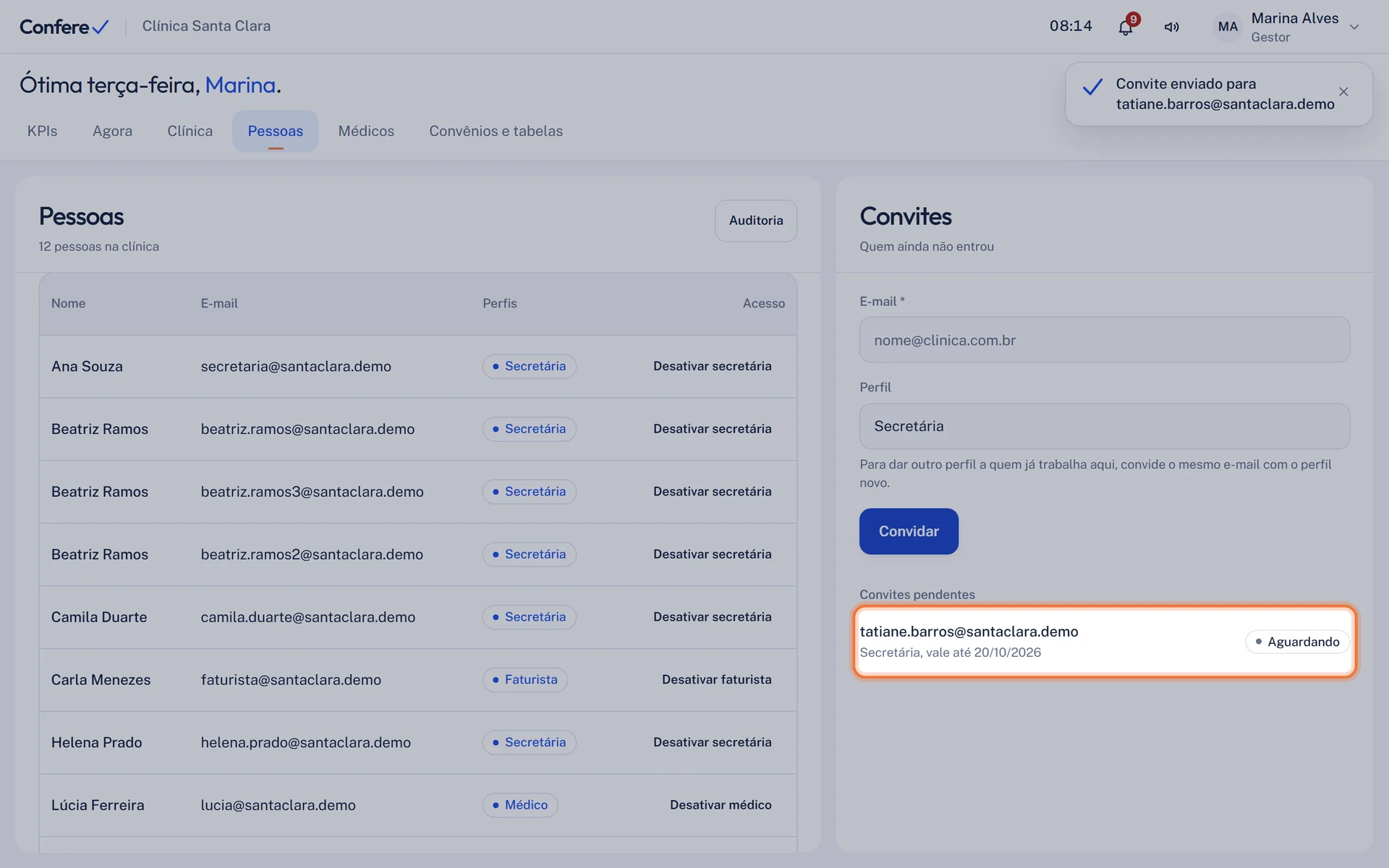This screenshot has width=1389, height=868.
Task: Click the faturista@santaclara.demo email
Action: click(x=291, y=680)
